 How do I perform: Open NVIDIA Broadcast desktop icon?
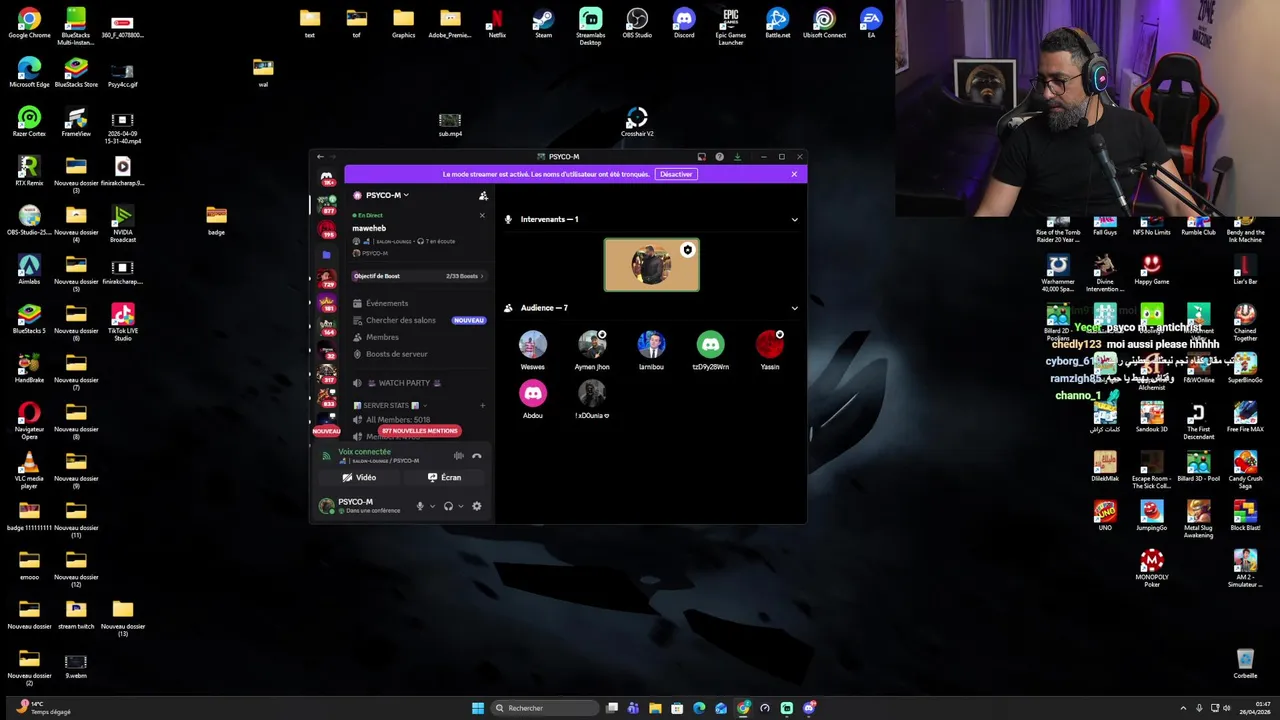[123, 224]
